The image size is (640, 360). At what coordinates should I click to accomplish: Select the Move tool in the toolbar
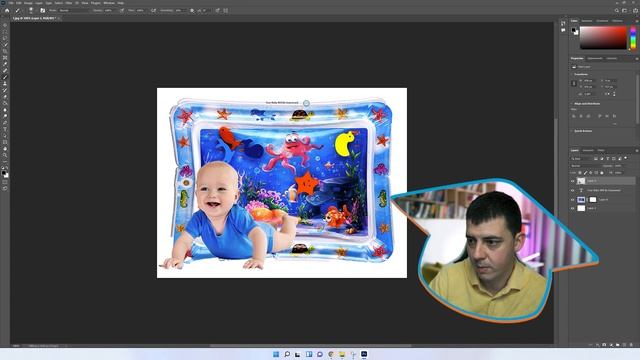click(5, 25)
